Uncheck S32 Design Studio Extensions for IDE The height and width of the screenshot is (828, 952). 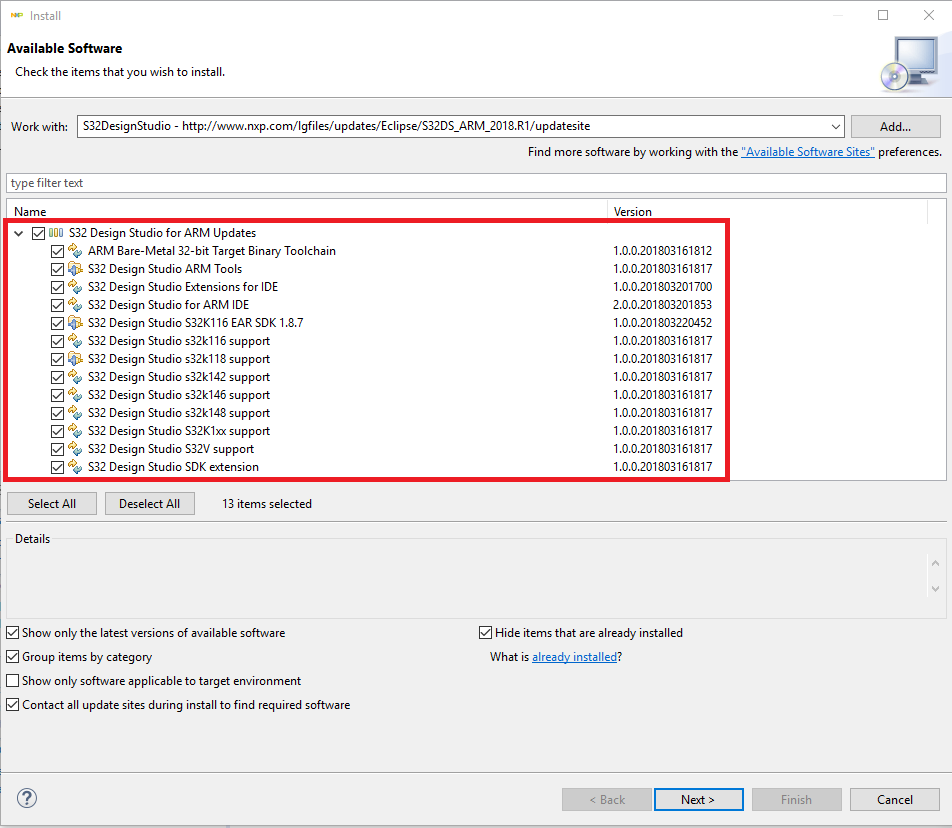pos(57,287)
